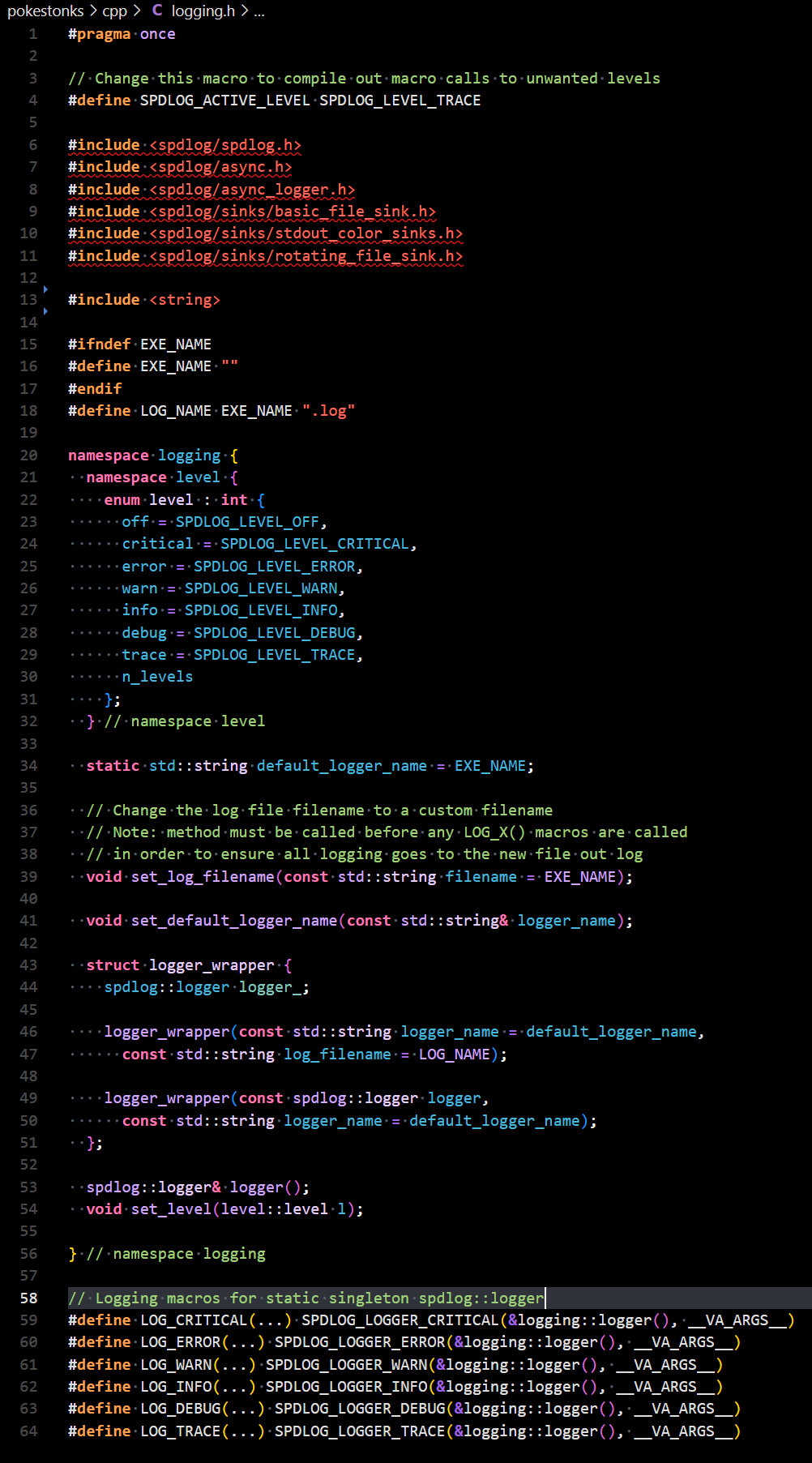Click the '#endif' directive

[95, 388]
